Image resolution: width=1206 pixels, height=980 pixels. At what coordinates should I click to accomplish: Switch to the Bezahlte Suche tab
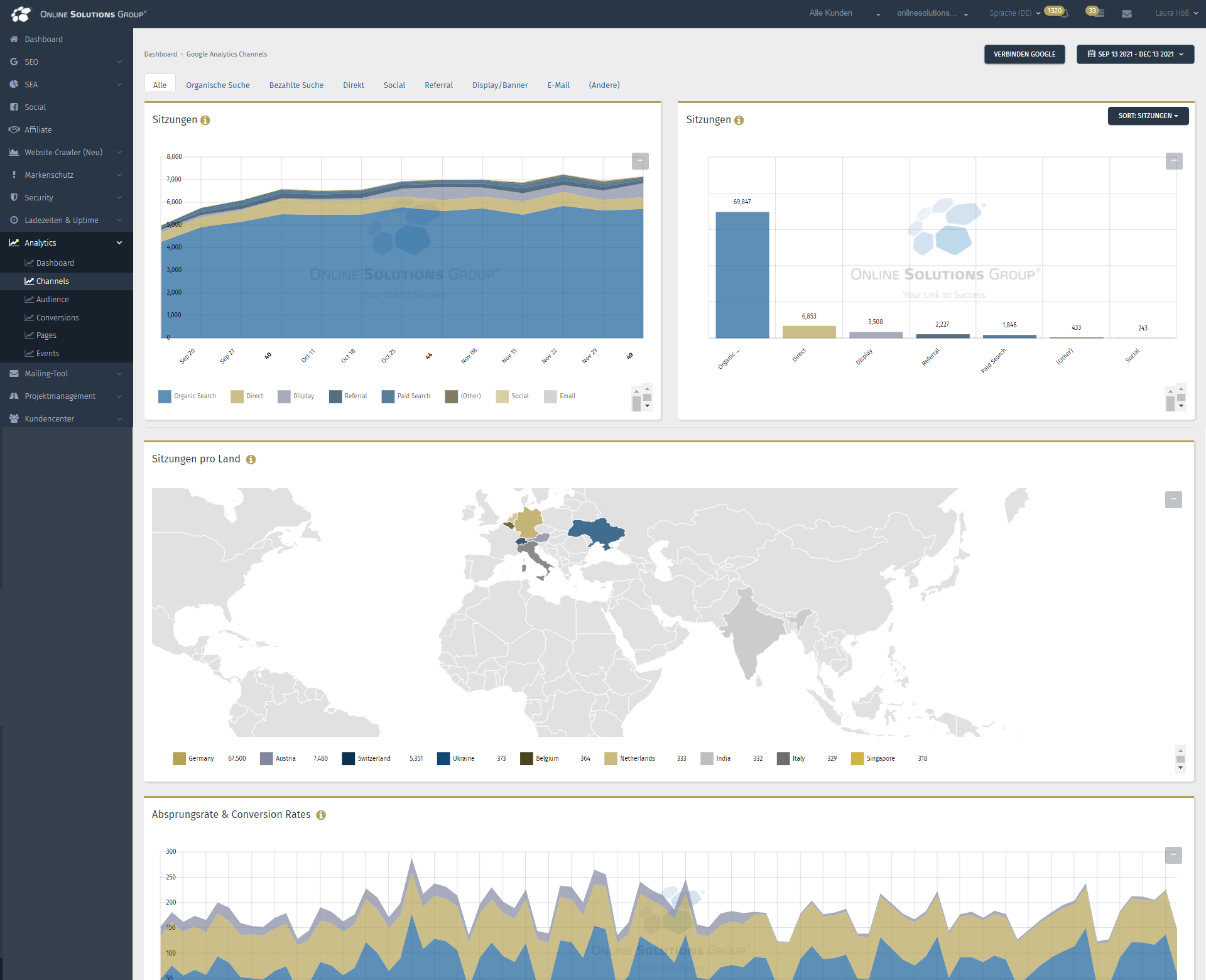(x=296, y=85)
